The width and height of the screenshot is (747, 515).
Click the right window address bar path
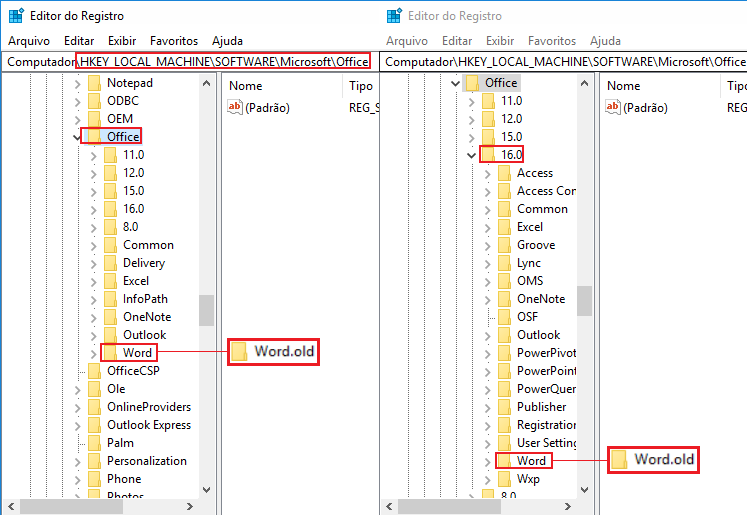[x=565, y=62]
